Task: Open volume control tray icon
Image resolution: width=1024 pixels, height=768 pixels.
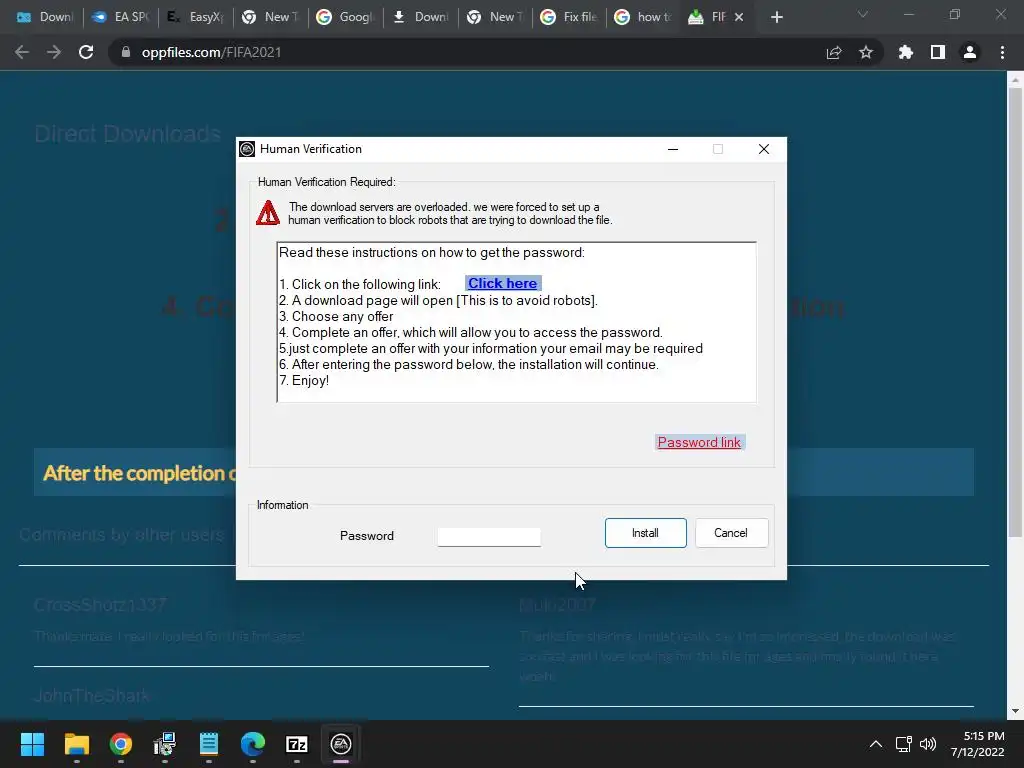Action: 927,744
